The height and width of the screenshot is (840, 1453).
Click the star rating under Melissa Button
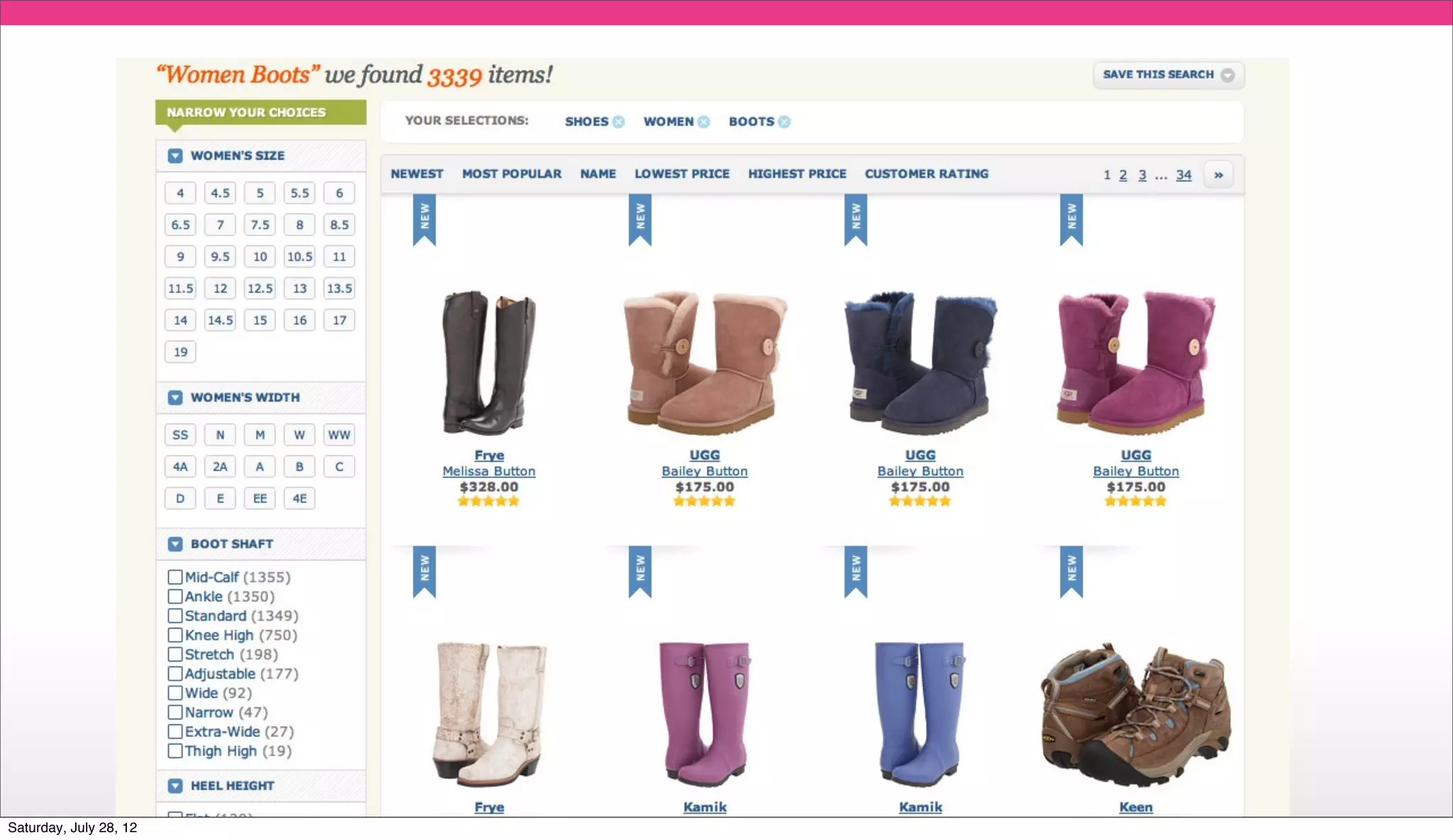tap(488, 502)
